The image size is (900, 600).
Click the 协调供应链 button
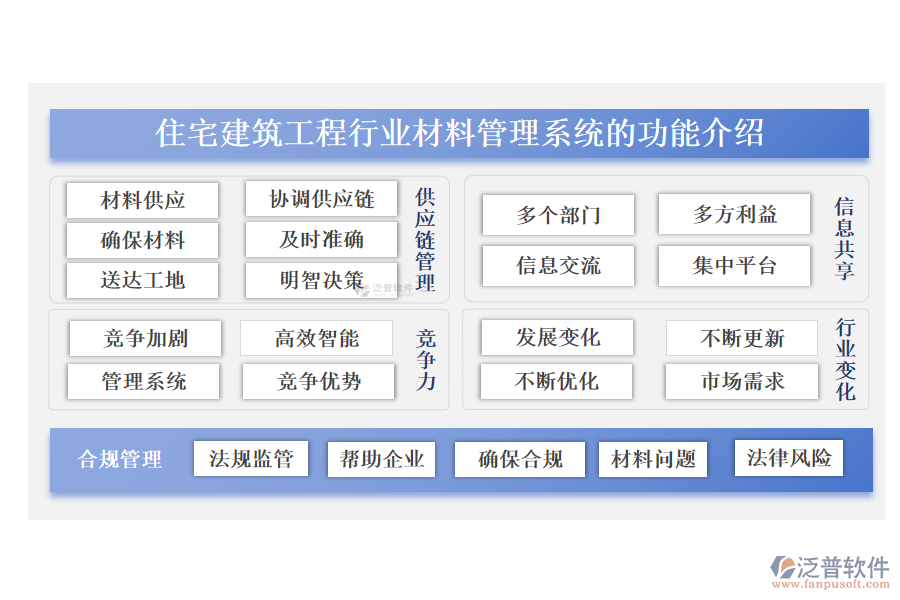tap(320, 198)
